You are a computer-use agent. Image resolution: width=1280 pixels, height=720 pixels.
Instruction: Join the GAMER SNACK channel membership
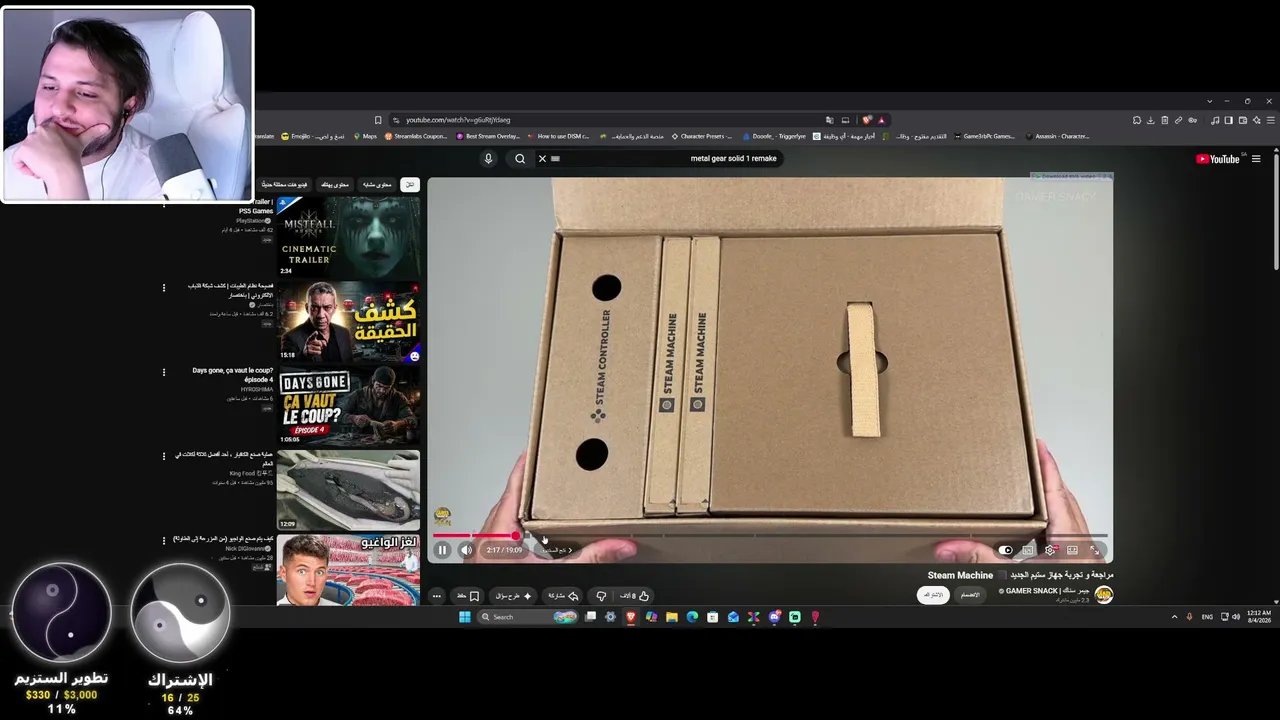coord(970,594)
